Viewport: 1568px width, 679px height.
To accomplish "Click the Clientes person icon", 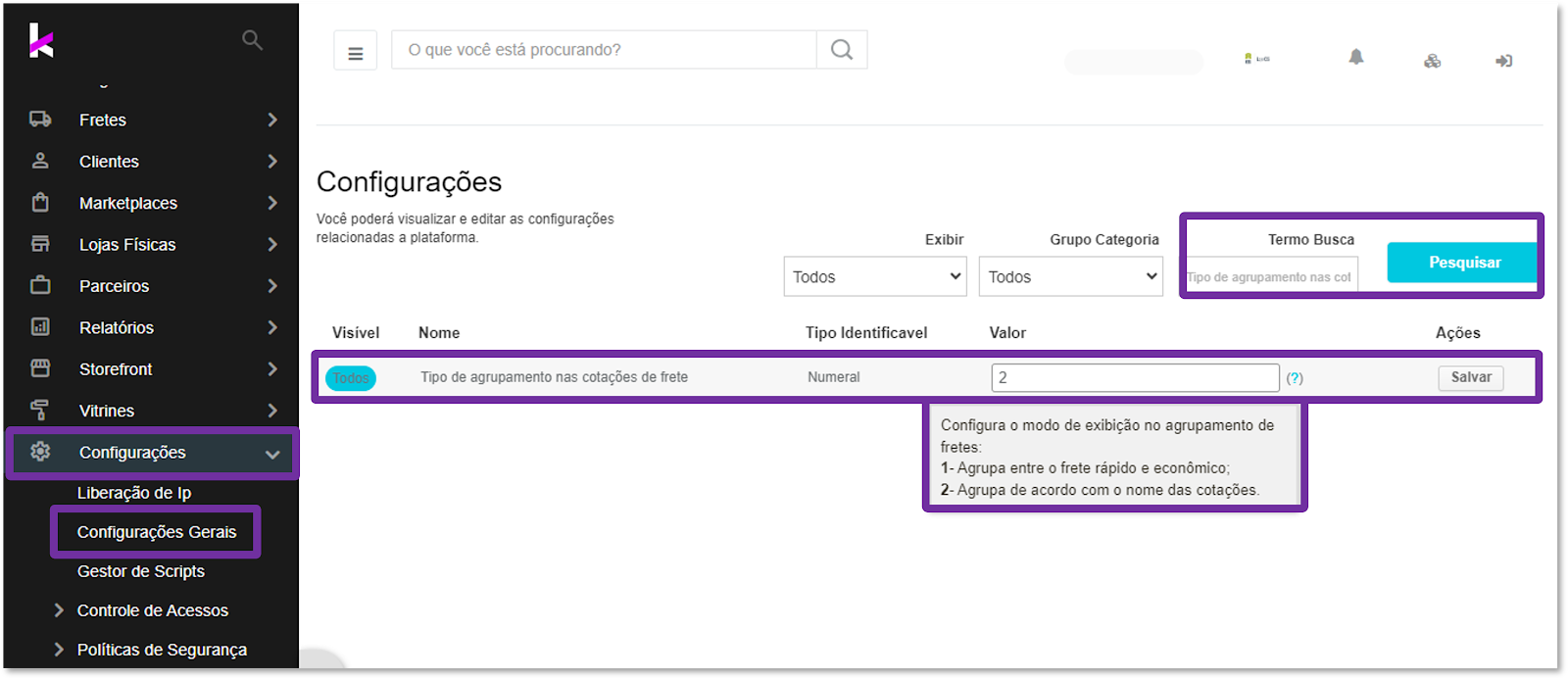I will (40, 161).
